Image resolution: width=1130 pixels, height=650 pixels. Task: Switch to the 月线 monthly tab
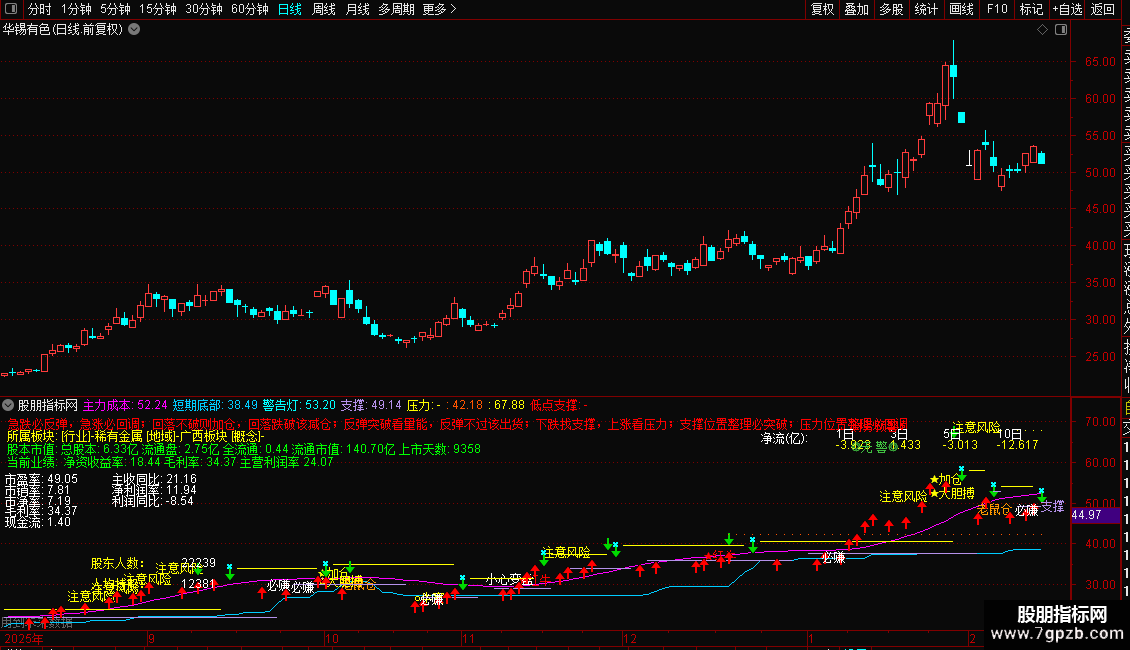[357, 9]
